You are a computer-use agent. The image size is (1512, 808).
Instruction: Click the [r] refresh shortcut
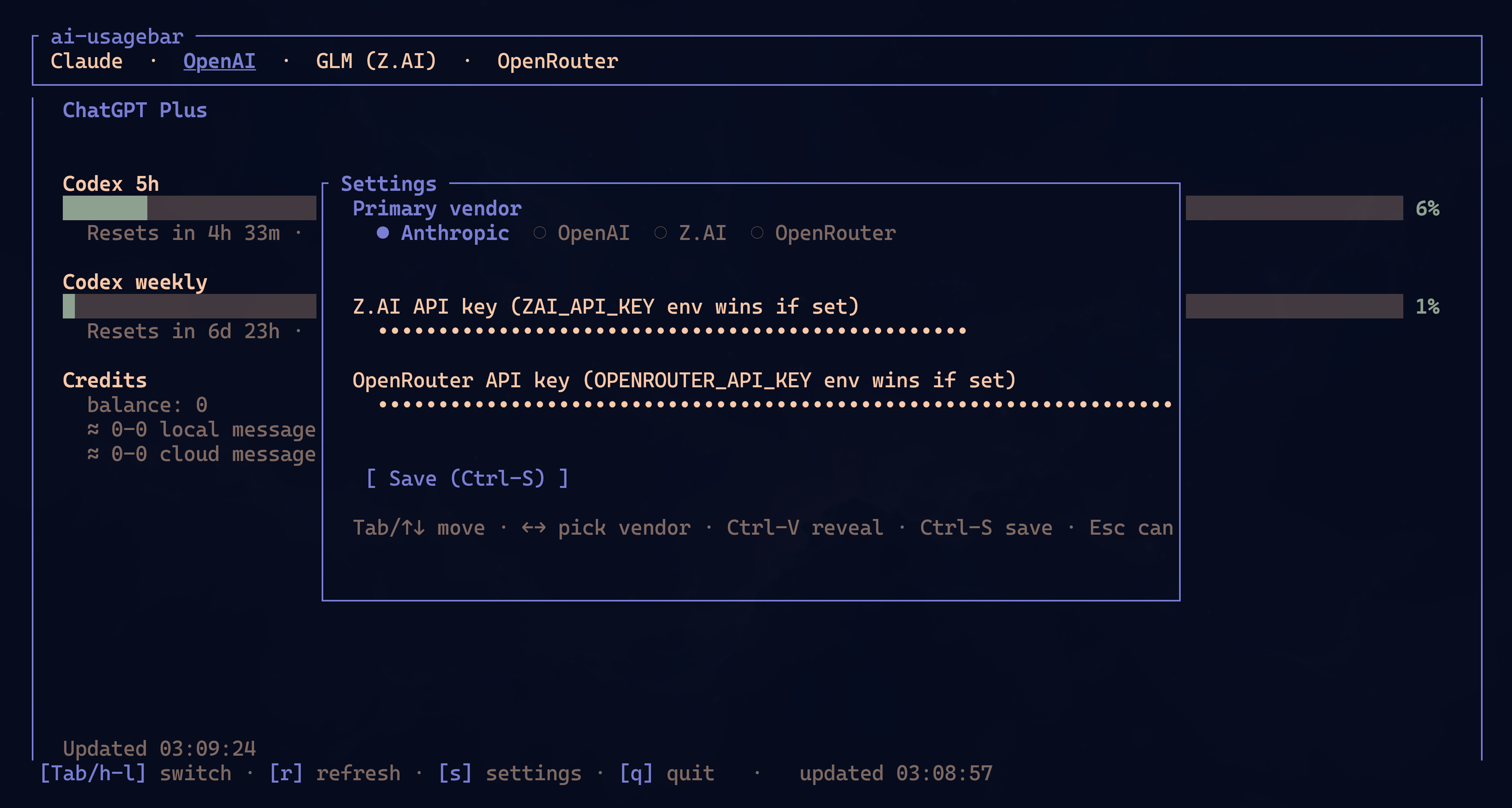[335, 773]
